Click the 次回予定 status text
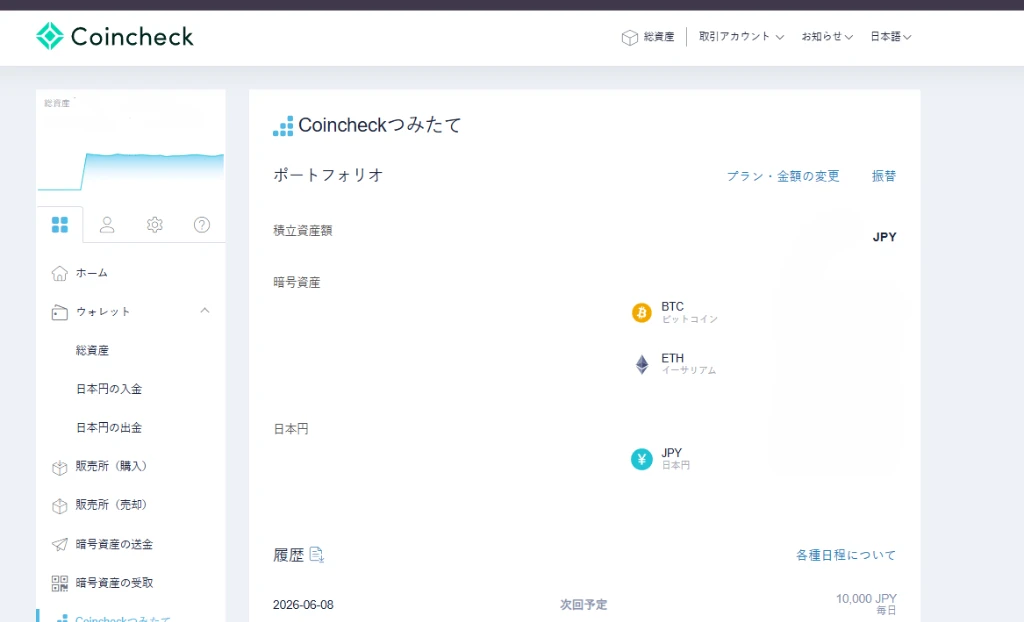 tap(583, 604)
